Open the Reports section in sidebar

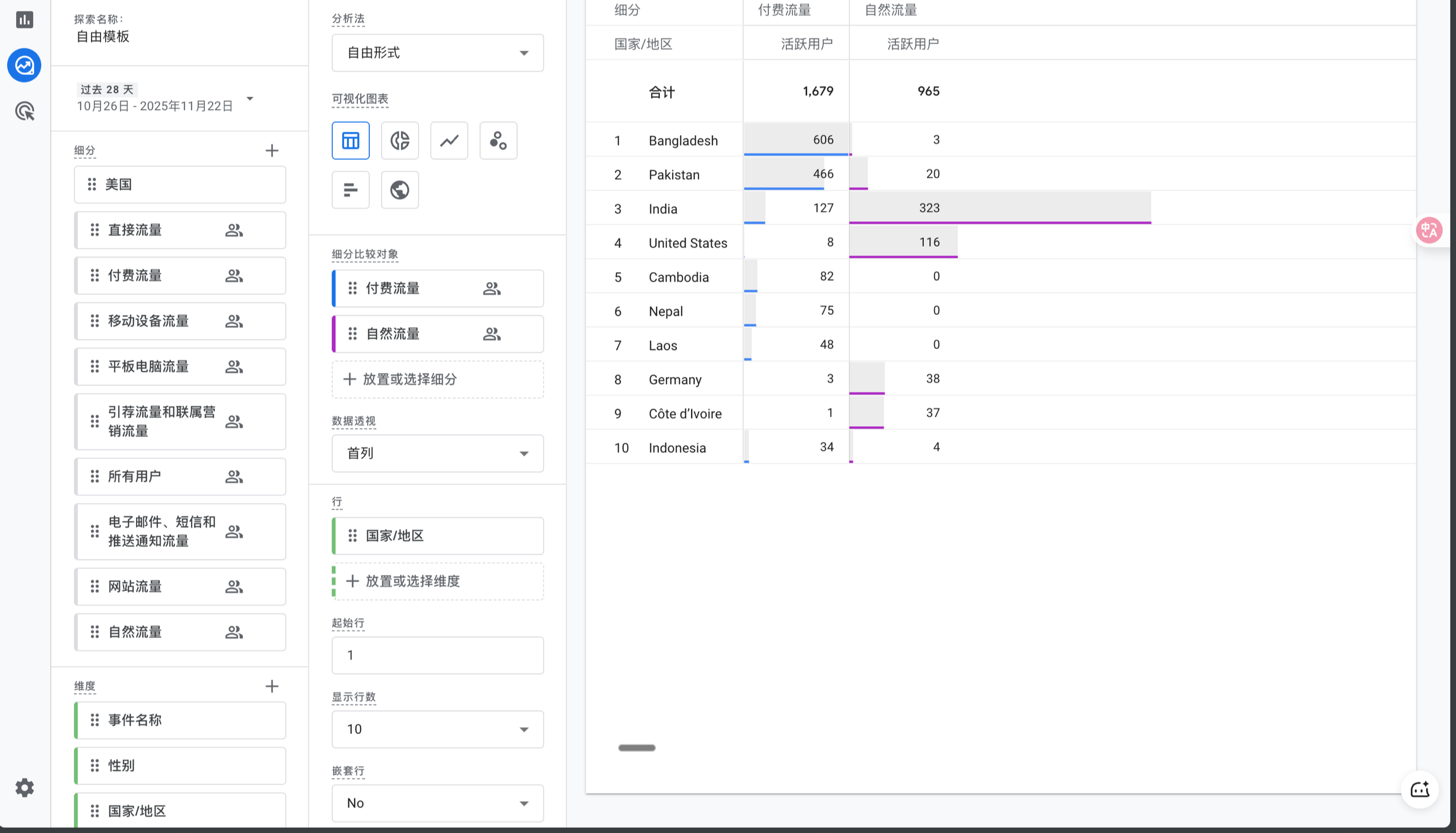[24, 19]
